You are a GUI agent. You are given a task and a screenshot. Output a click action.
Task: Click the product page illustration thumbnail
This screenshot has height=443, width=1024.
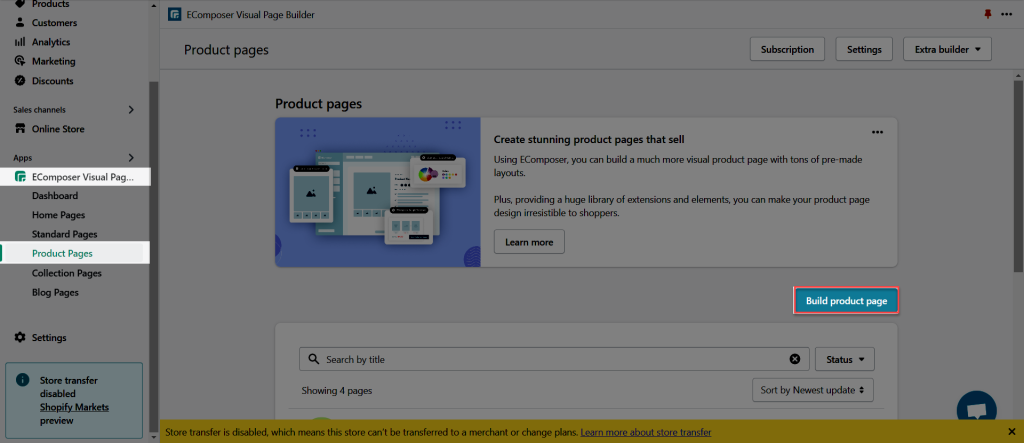tap(377, 192)
